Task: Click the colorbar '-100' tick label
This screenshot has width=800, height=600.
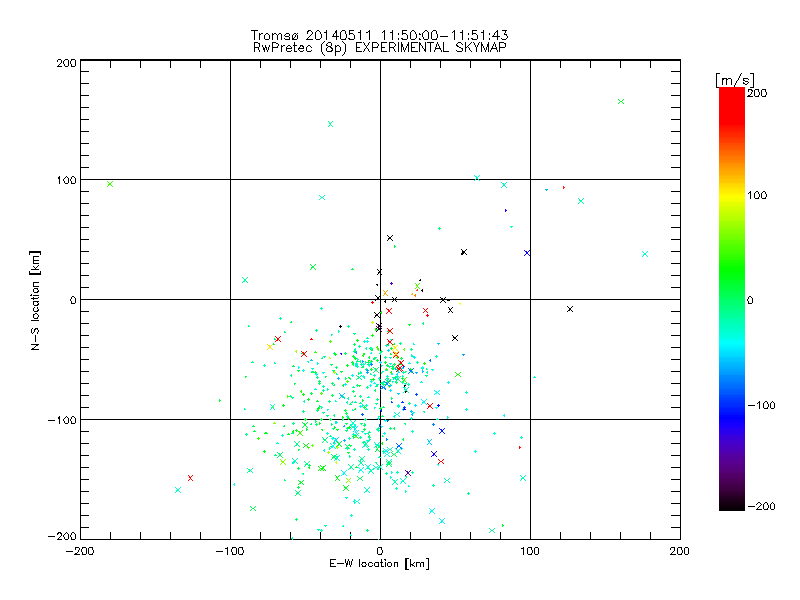Action: [x=761, y=405]
